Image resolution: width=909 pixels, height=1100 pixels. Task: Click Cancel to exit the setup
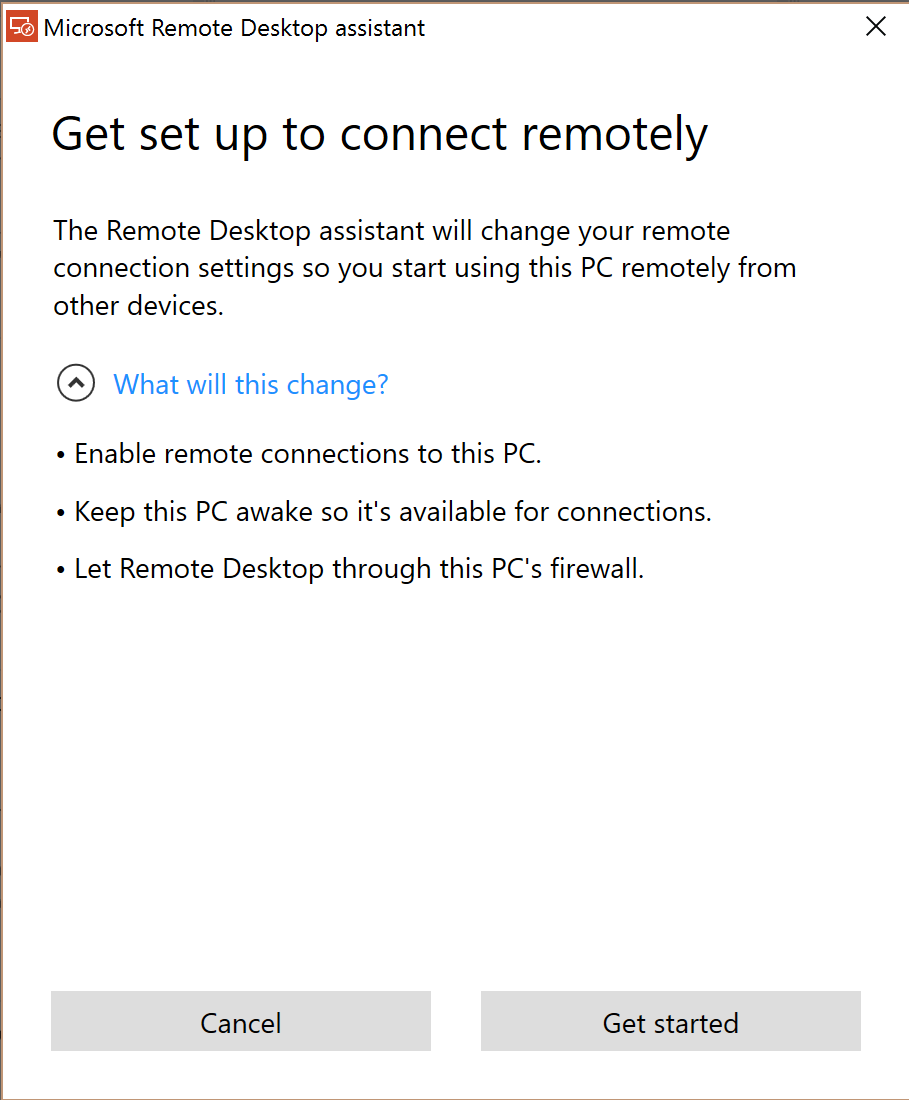pos(240,1022)
